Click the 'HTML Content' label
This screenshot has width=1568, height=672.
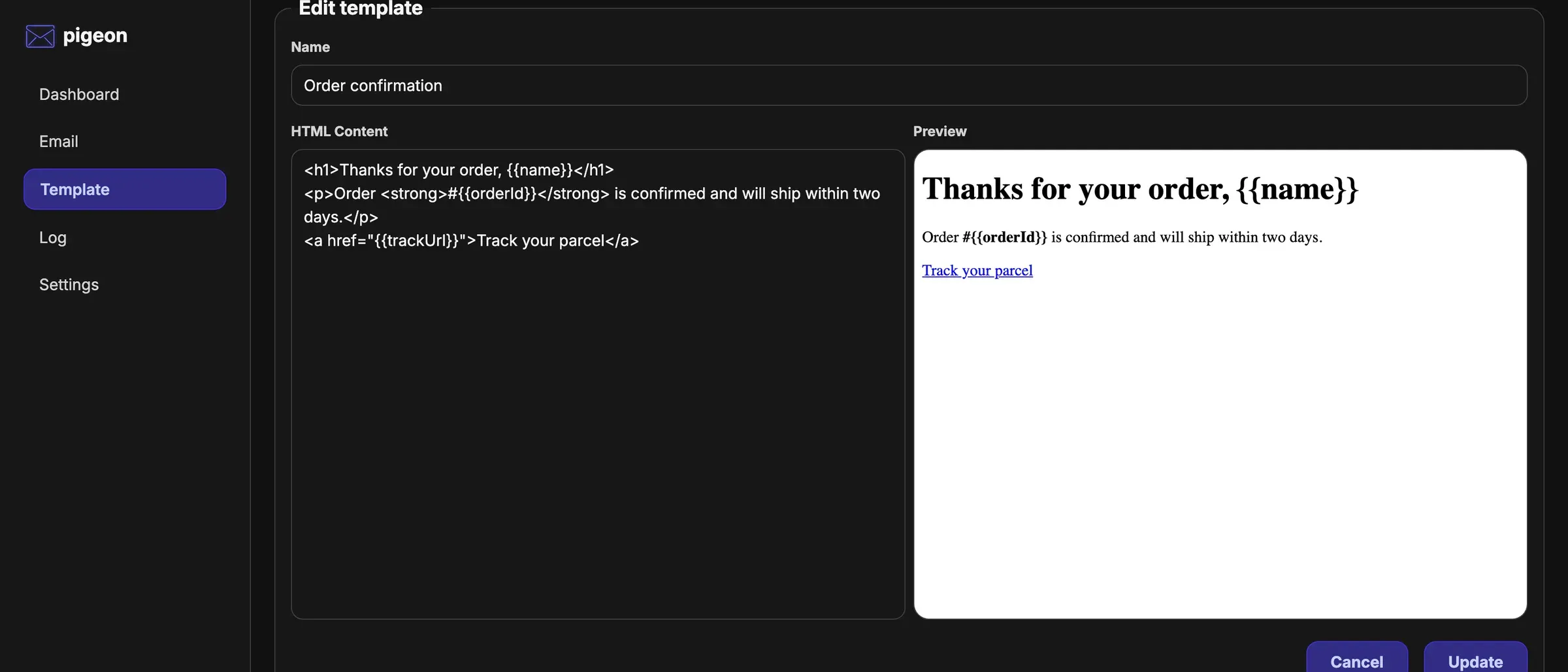pos(339,131)
